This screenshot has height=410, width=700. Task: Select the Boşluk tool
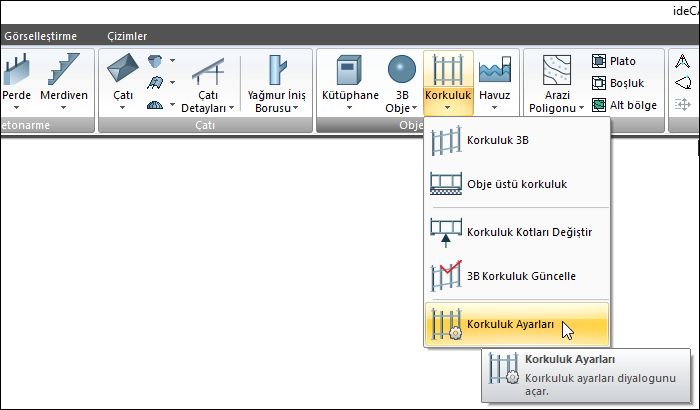618,83
